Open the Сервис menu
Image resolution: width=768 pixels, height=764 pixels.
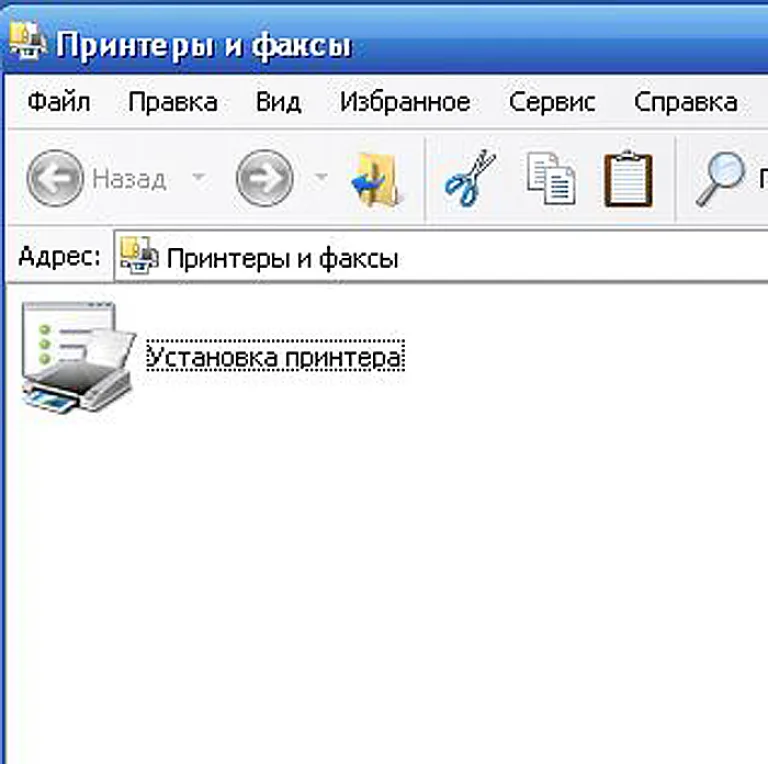click(552, 102)
